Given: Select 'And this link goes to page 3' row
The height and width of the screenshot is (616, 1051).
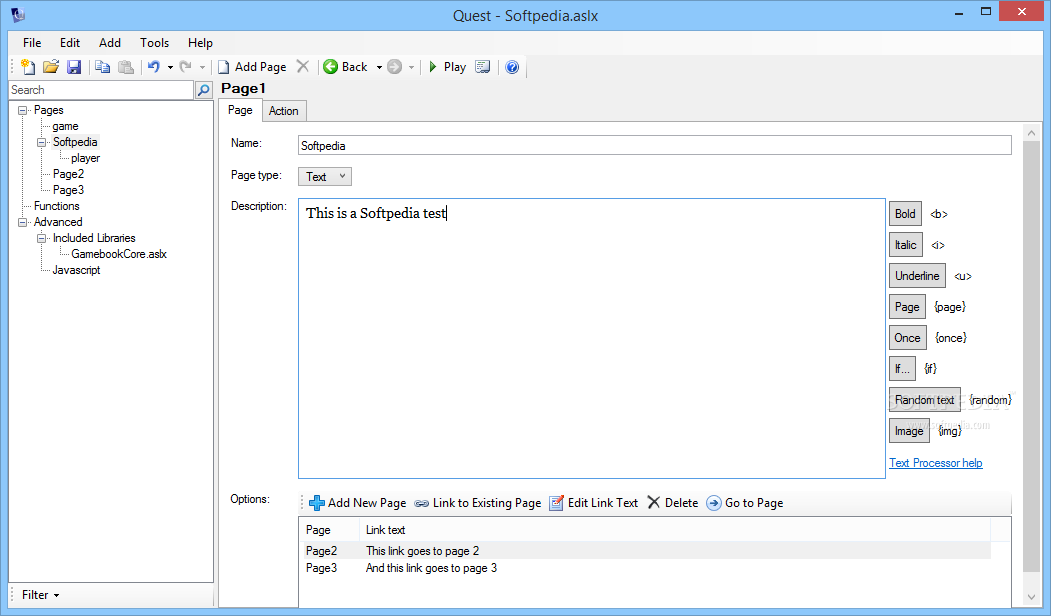Looking at the screenshot, I should coord(647,568).
